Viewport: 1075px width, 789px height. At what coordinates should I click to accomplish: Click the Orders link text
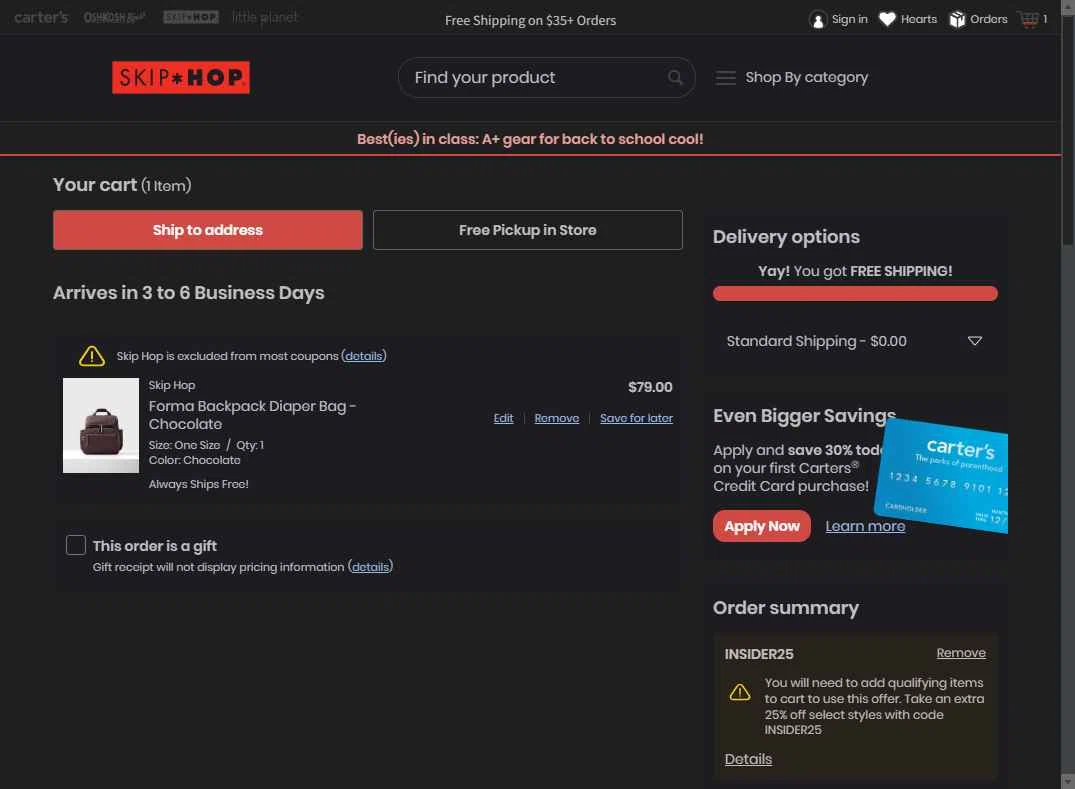click(989, 19)
